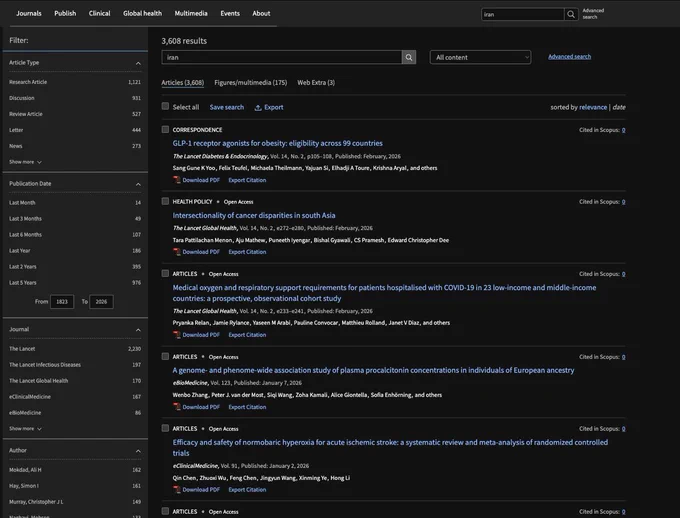Filter by author Mokdad, Ali H

(x=75, y=470)
